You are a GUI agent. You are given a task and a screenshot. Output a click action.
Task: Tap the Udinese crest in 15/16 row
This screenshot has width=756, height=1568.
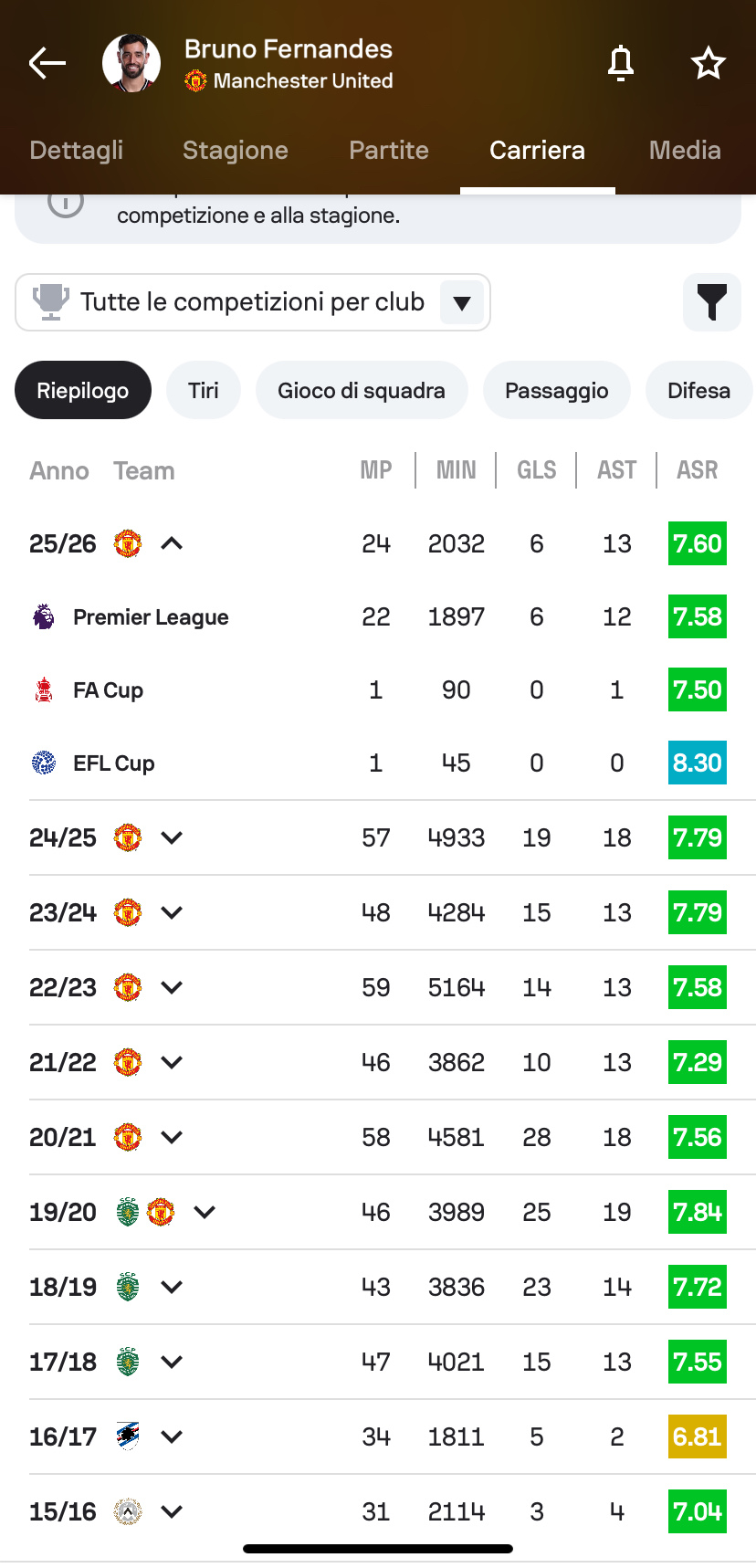[128, 1511]
